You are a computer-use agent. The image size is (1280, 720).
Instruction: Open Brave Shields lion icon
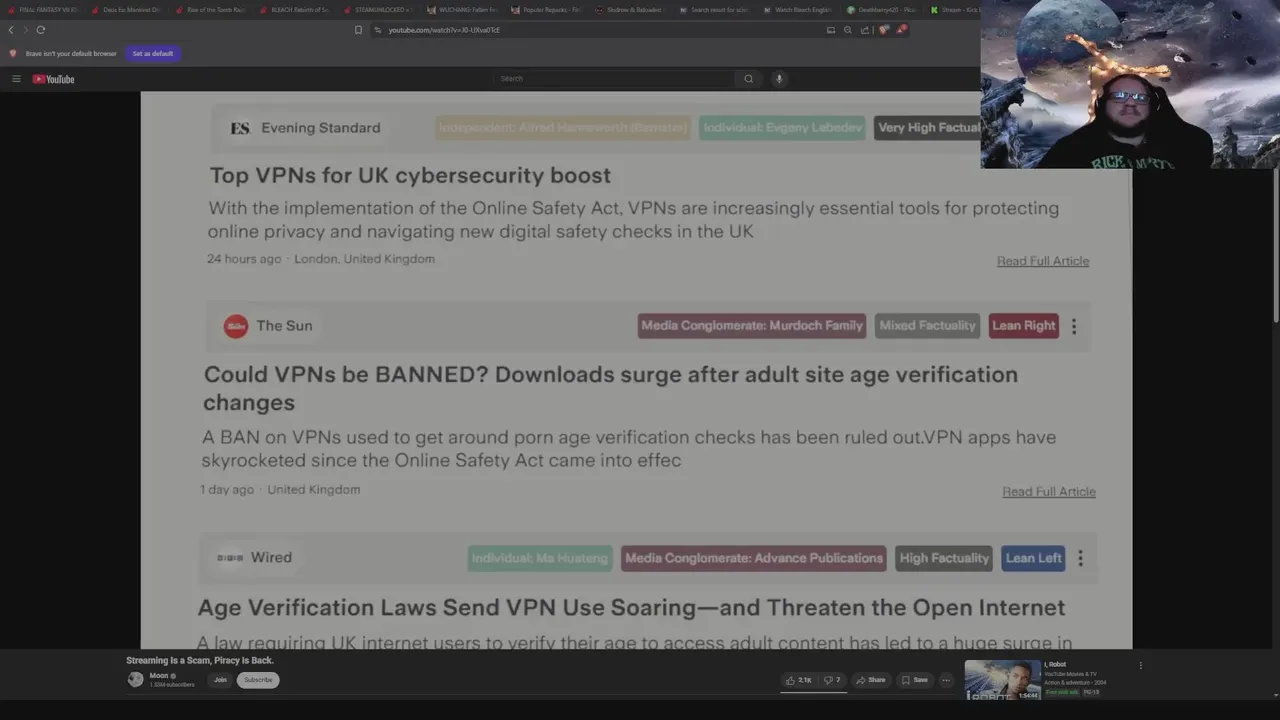pyautogui.click(x=884, y=30)
